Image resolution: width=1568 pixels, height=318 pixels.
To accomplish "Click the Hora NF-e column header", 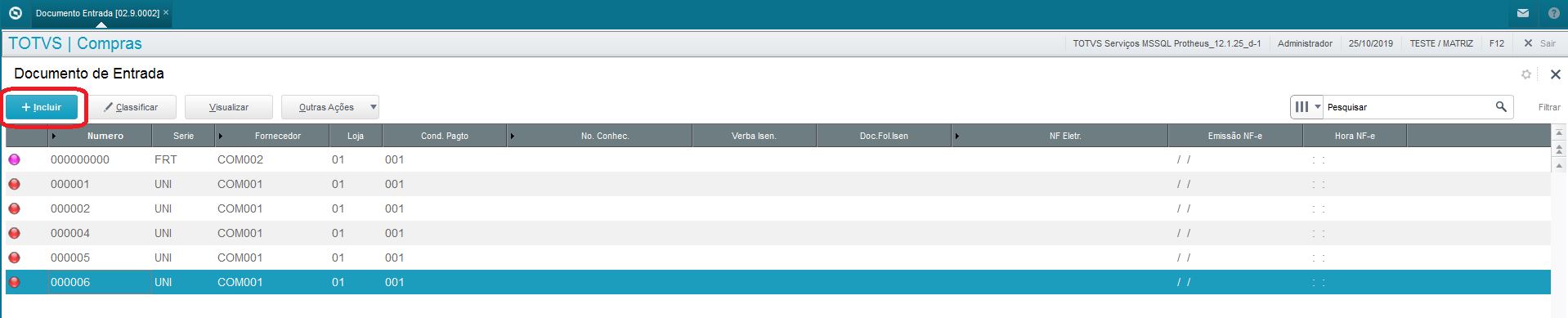I will tap(1355, 136).
